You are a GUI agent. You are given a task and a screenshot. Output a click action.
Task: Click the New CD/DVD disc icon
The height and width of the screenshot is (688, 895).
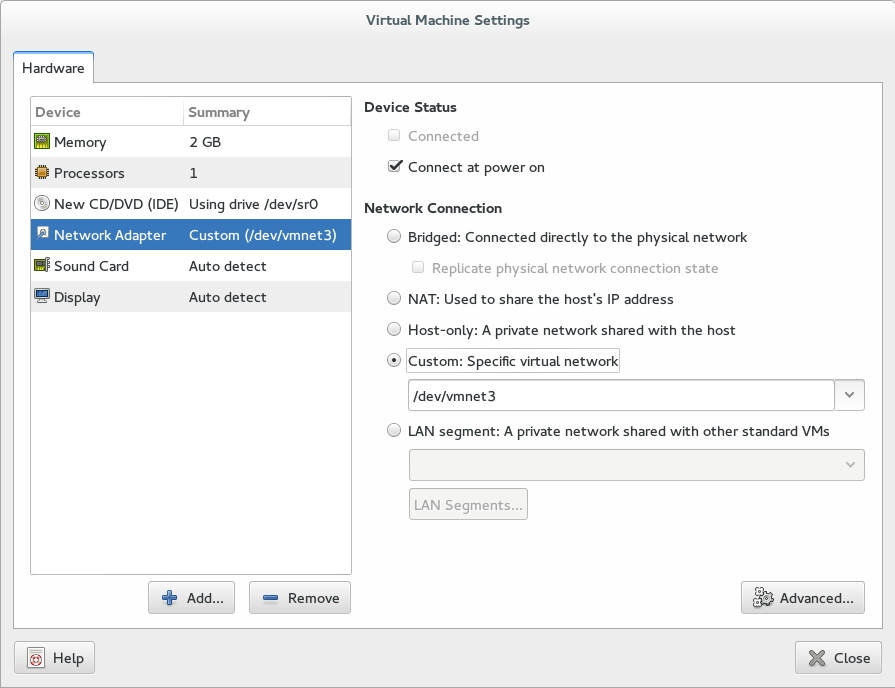click(42, 204)
